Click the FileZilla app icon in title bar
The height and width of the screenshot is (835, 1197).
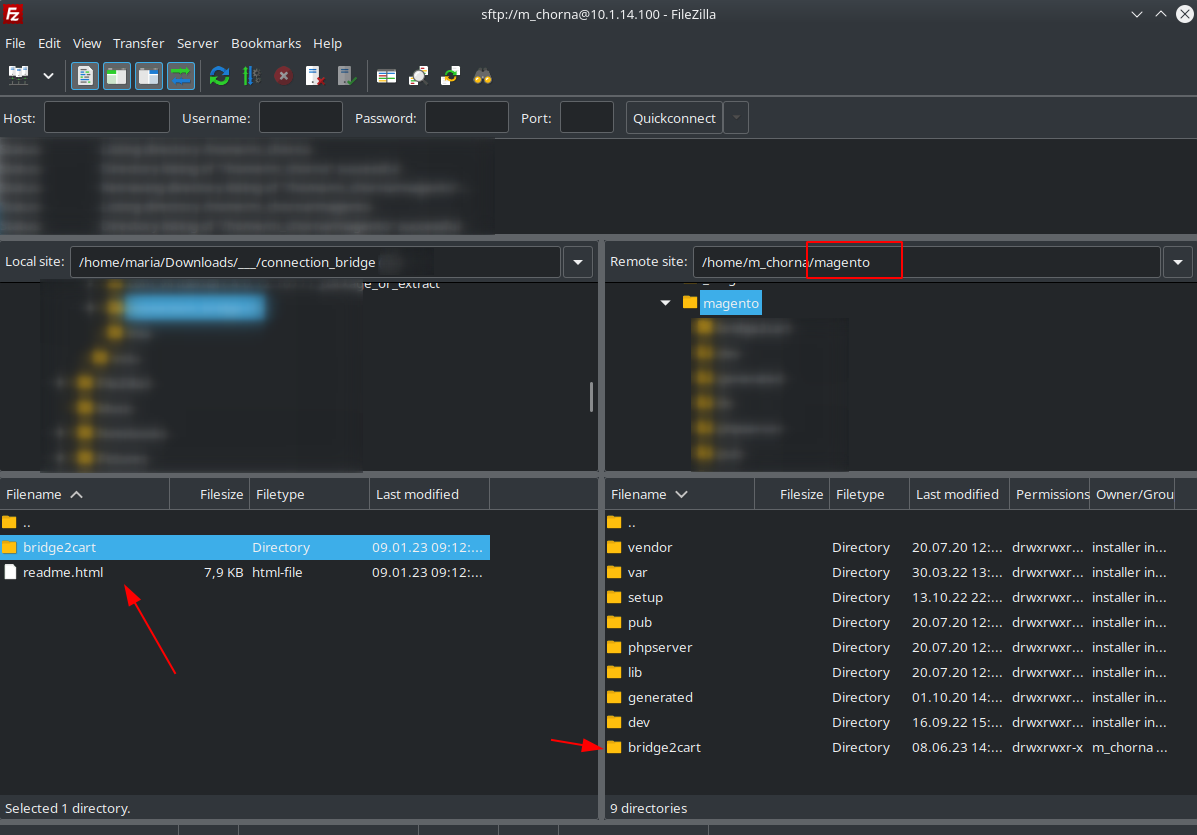pyautogui.click(x=13, y=14)
